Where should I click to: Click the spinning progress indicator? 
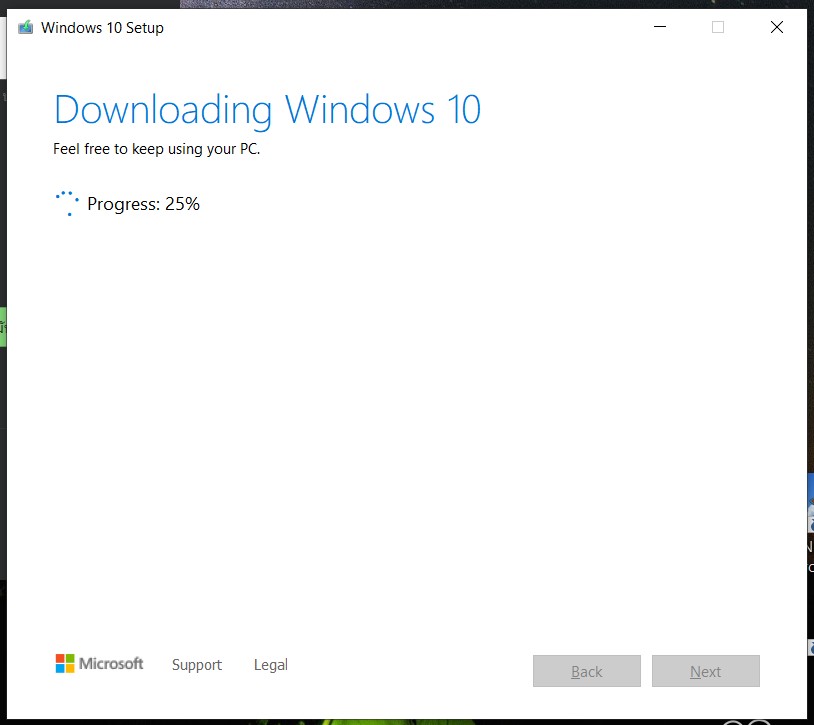[67, 203]
